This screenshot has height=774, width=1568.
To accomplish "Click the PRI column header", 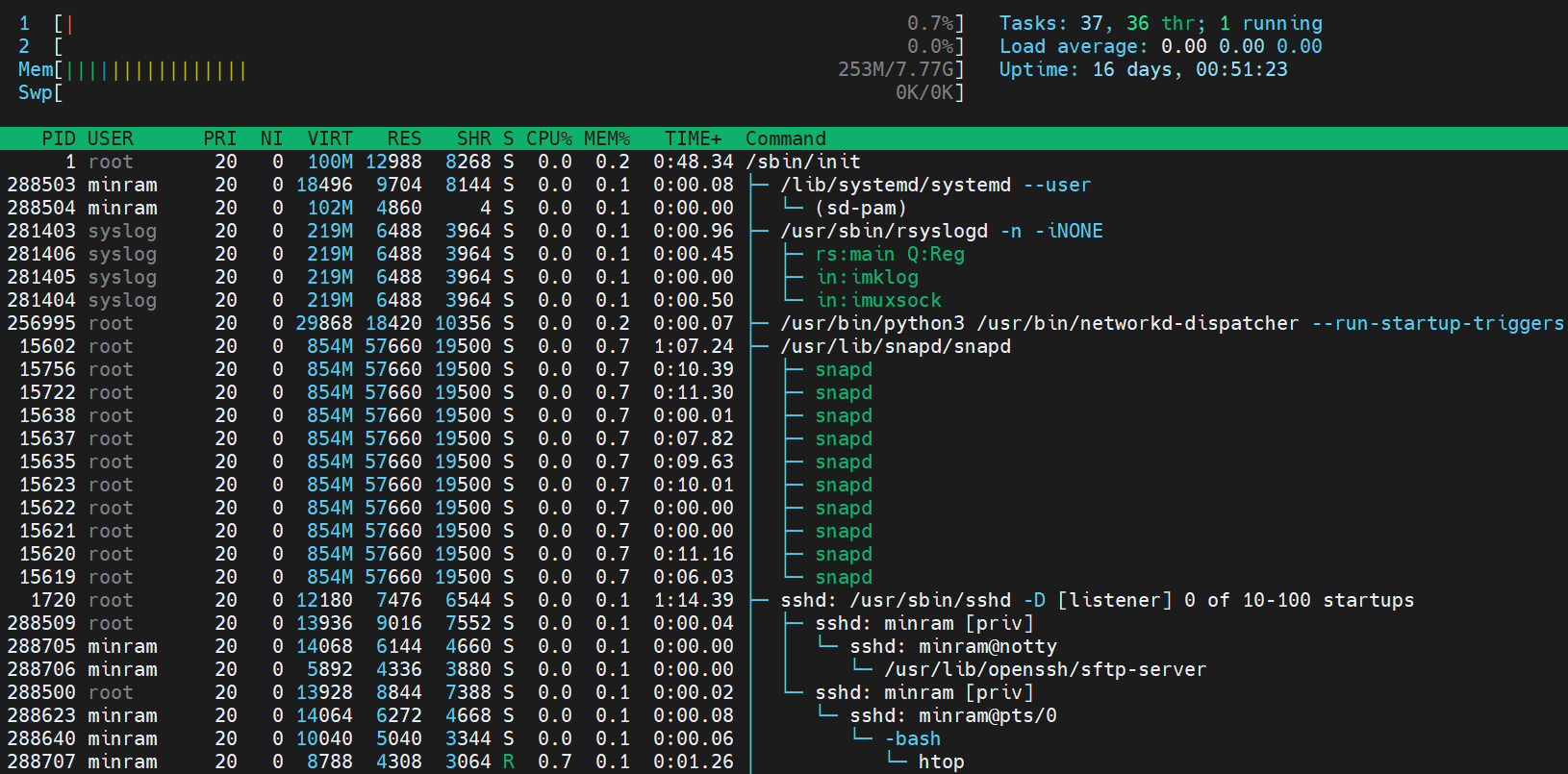I will 220,138.
